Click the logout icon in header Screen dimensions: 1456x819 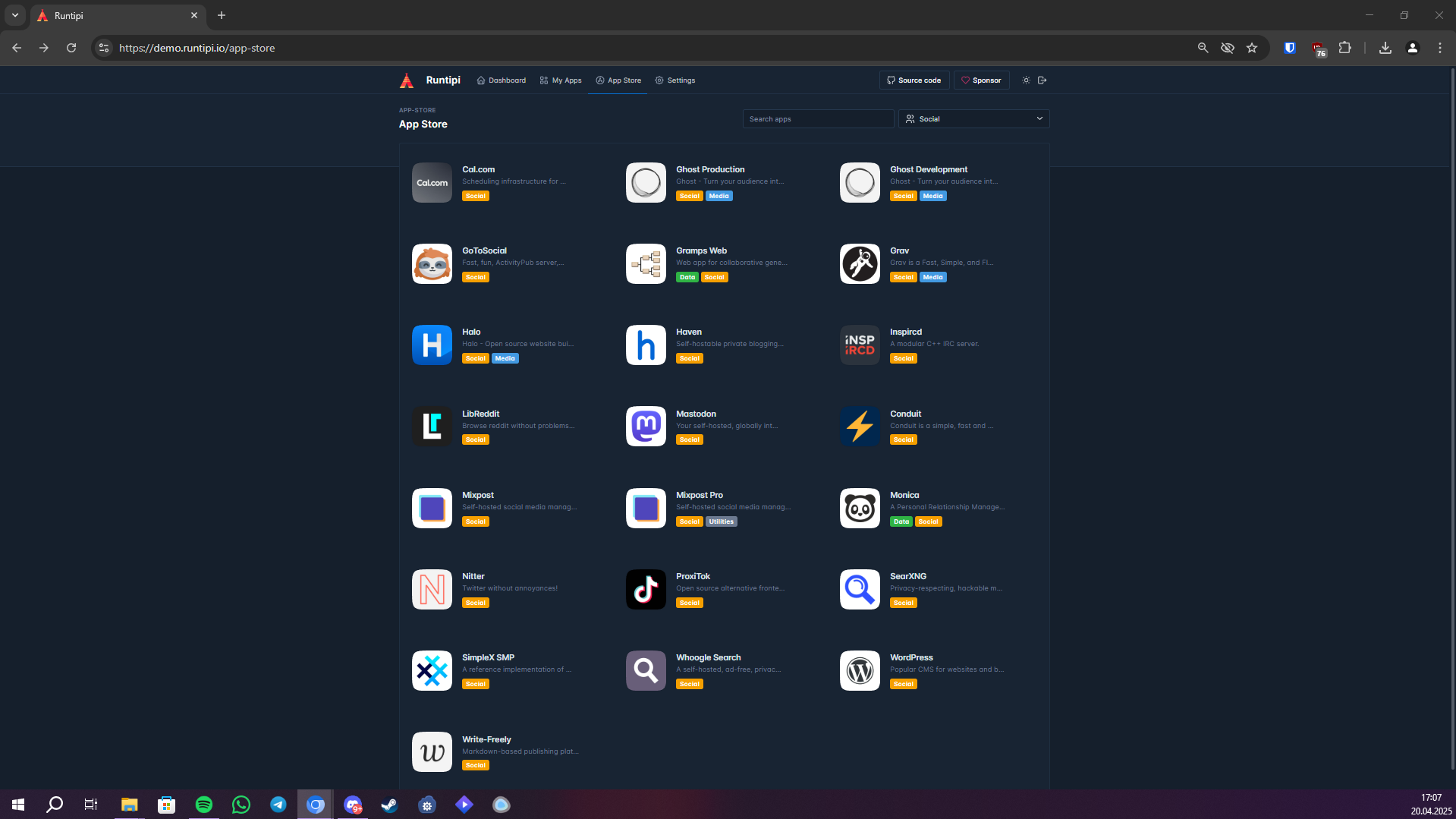[x=1042, y=80]
